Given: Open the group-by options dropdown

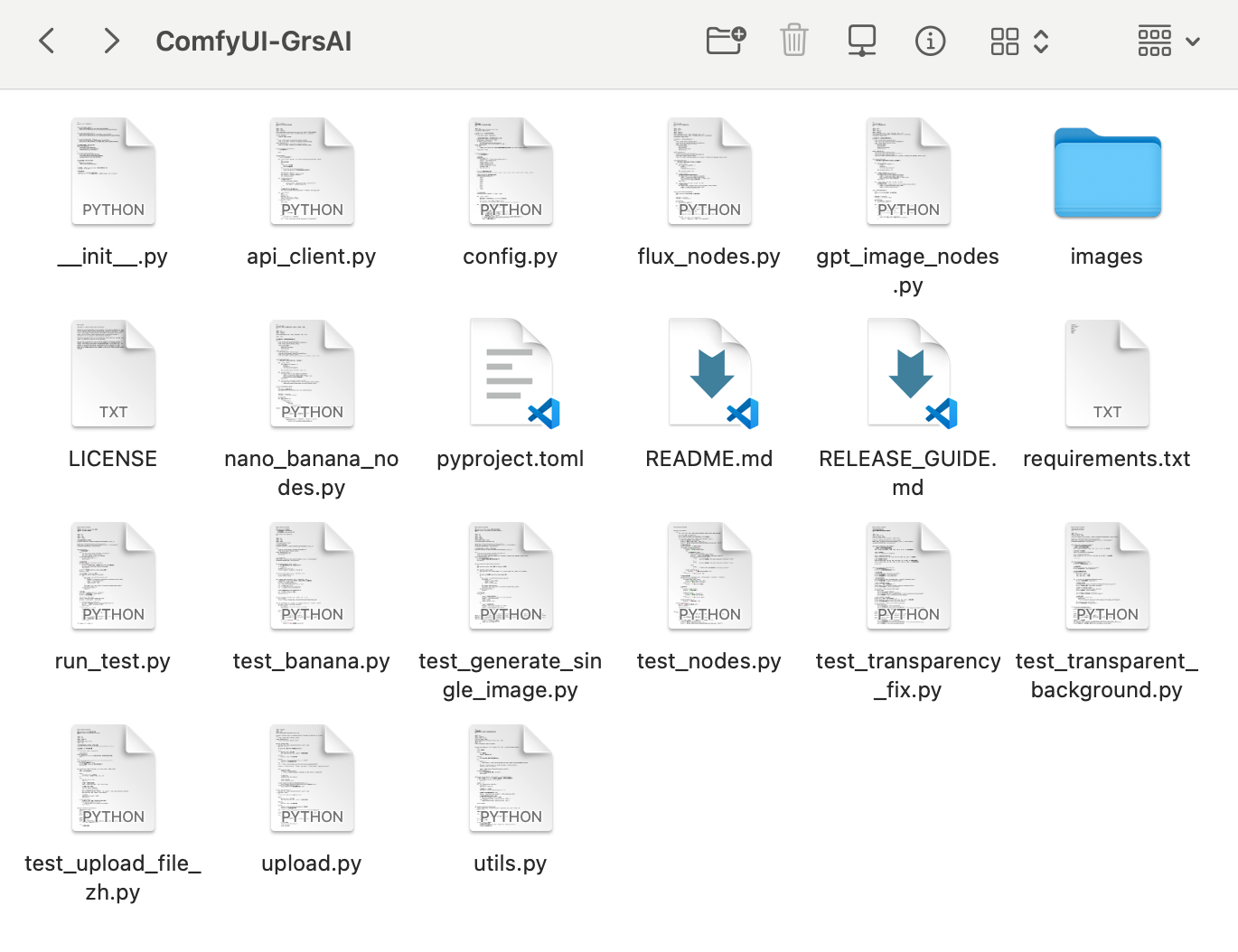Looking at the screenshot, I should [x=1168, y=41].
